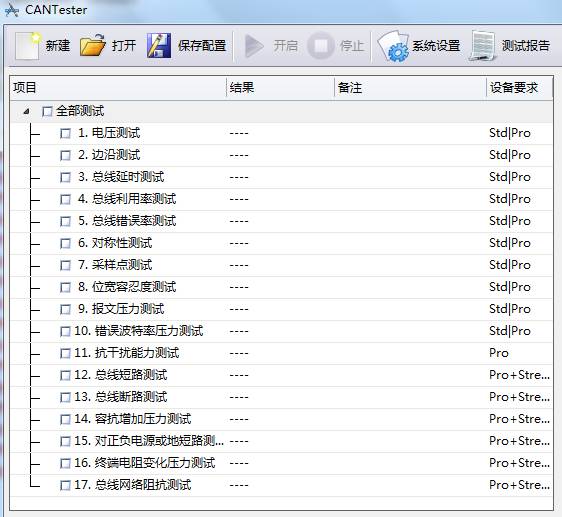The width and height of the screenshot is (562, 517).
Task: Click the 停止 stop icon
Action: click(x=321, y=46)
